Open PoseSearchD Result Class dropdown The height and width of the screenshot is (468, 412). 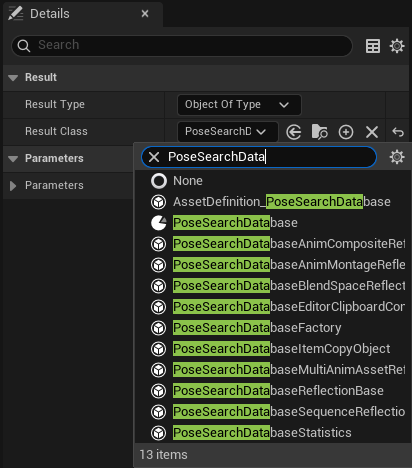click(228, 131)
